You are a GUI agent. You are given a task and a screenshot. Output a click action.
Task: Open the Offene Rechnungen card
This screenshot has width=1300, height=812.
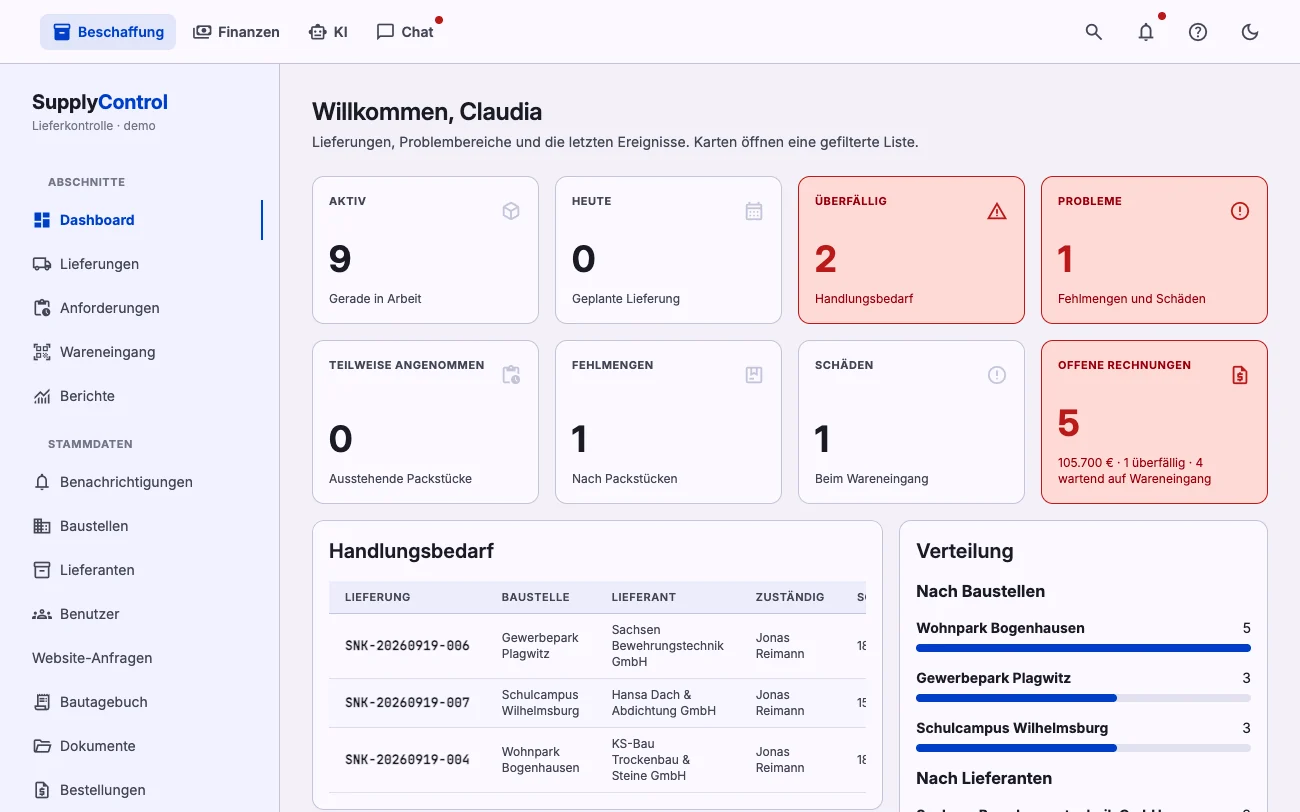pyautogui.click(x=1154, y=422)
